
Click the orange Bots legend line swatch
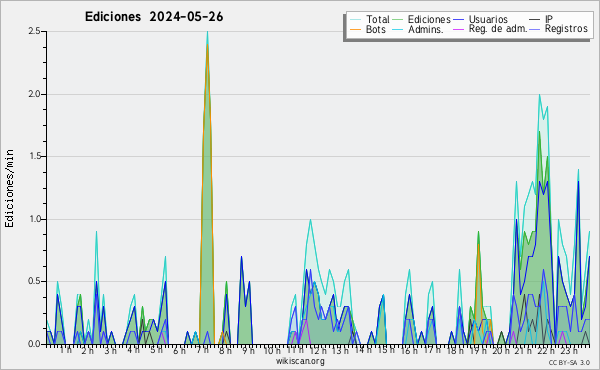tap(355, 29)
